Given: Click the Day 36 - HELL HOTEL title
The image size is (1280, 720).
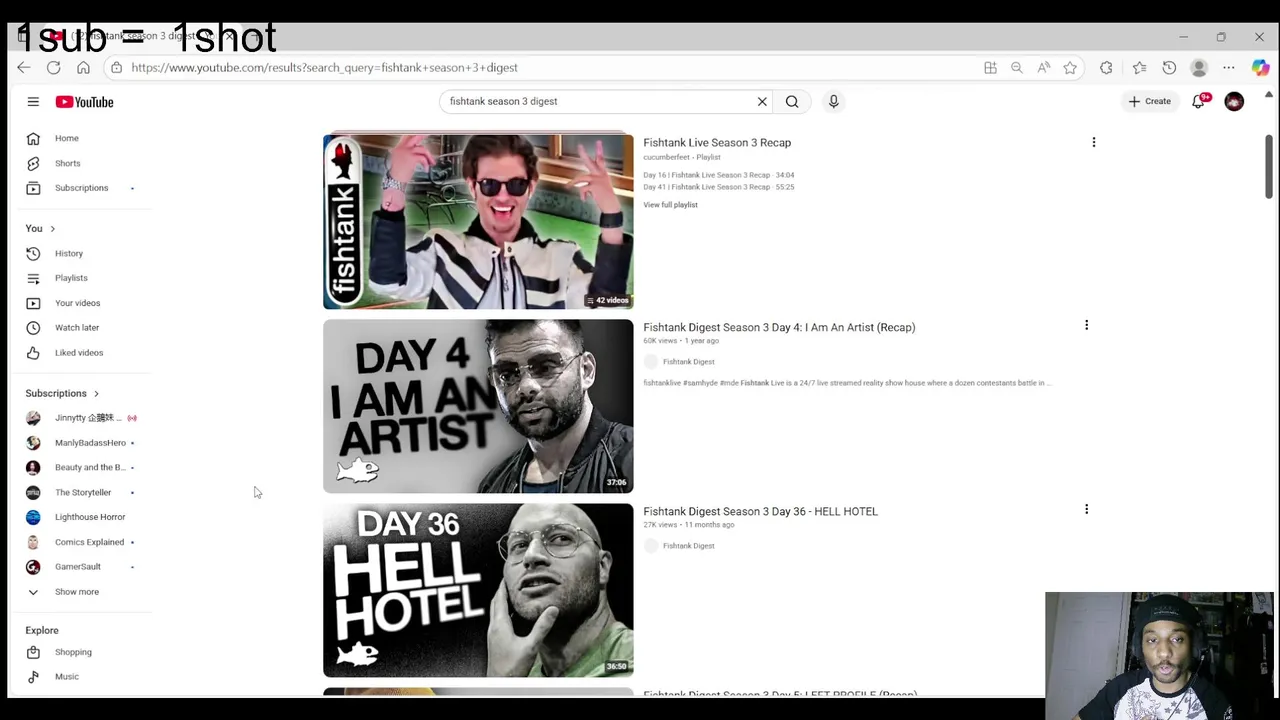Looking at the screenshot, I should point(760,511).
